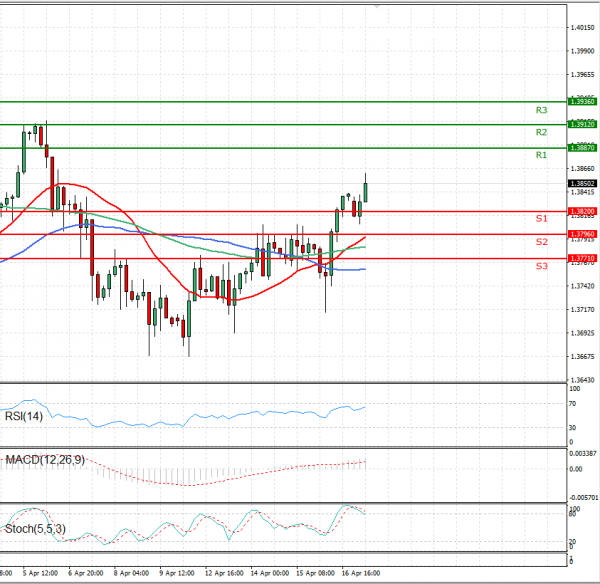Click the MACD(12,26,9) indicator label
This screenshot has height=584, width=600.
click(x=45, y=460)
